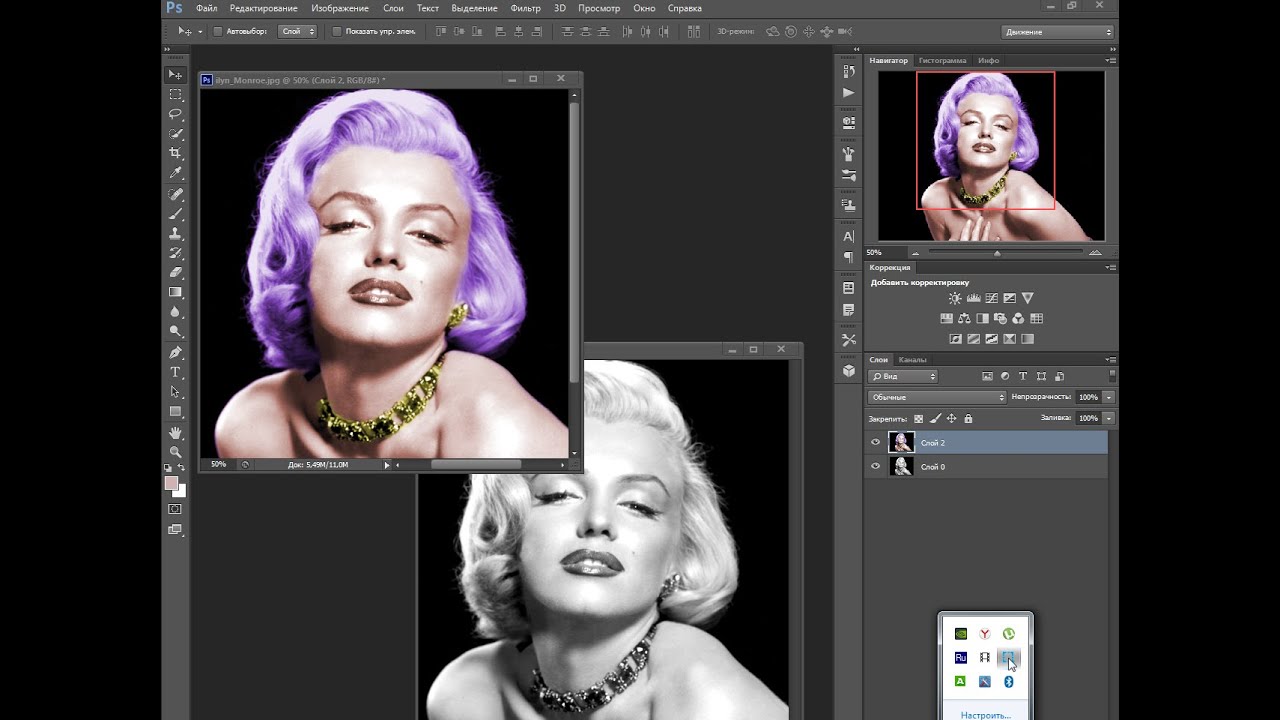Image resolution: width=1280 pixels, height=720 pixels.
Task: Open the Слой auto-select dropdown
Action: 297,31
